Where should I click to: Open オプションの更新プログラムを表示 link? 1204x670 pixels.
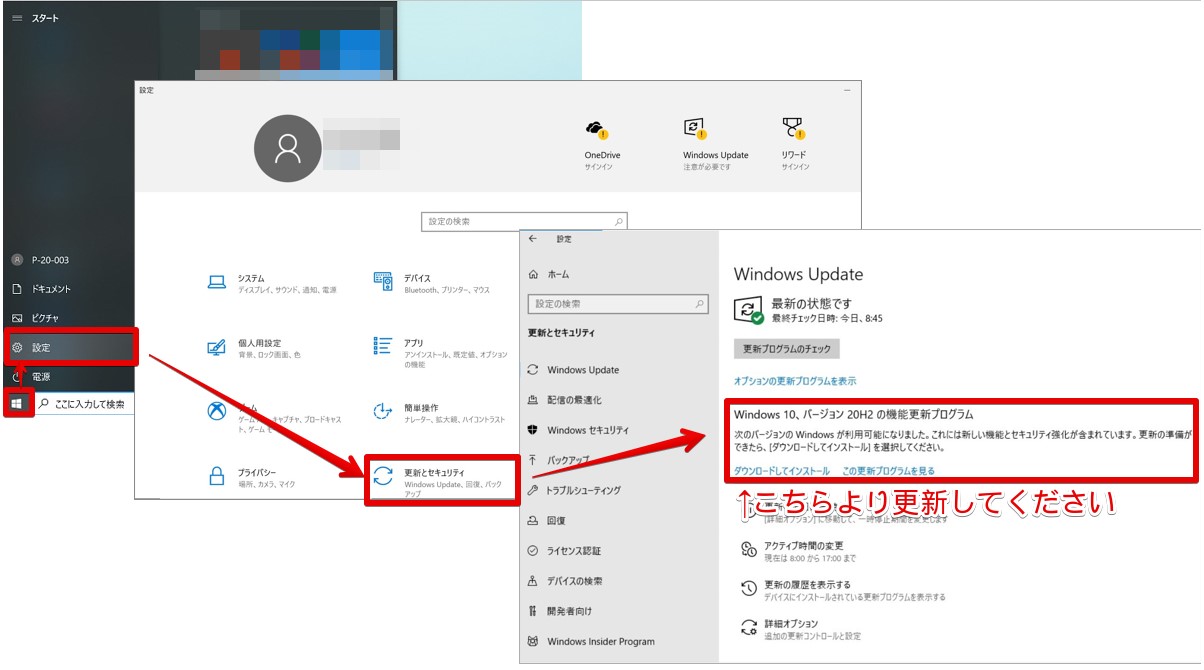coord(795,381)
